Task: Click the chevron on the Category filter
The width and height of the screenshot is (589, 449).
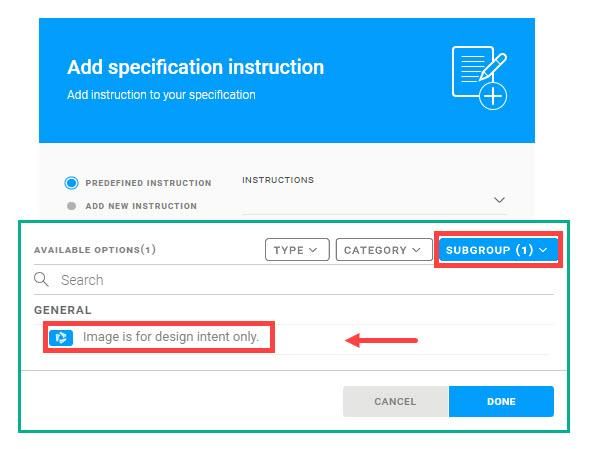Action: pos(416,250)
